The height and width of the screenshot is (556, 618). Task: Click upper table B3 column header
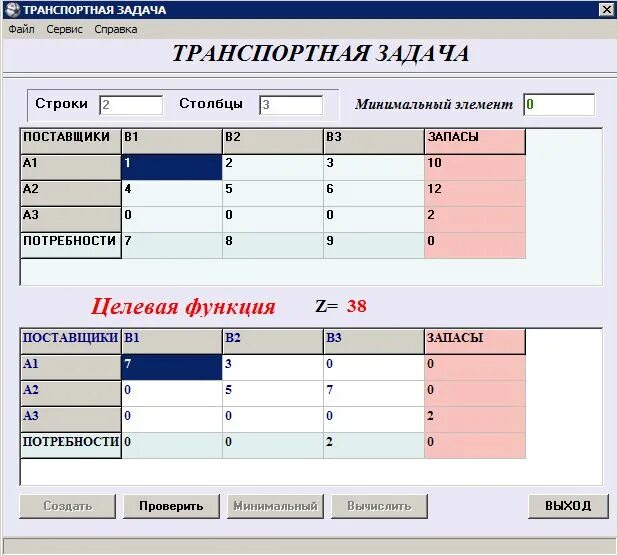coord(374,141)
